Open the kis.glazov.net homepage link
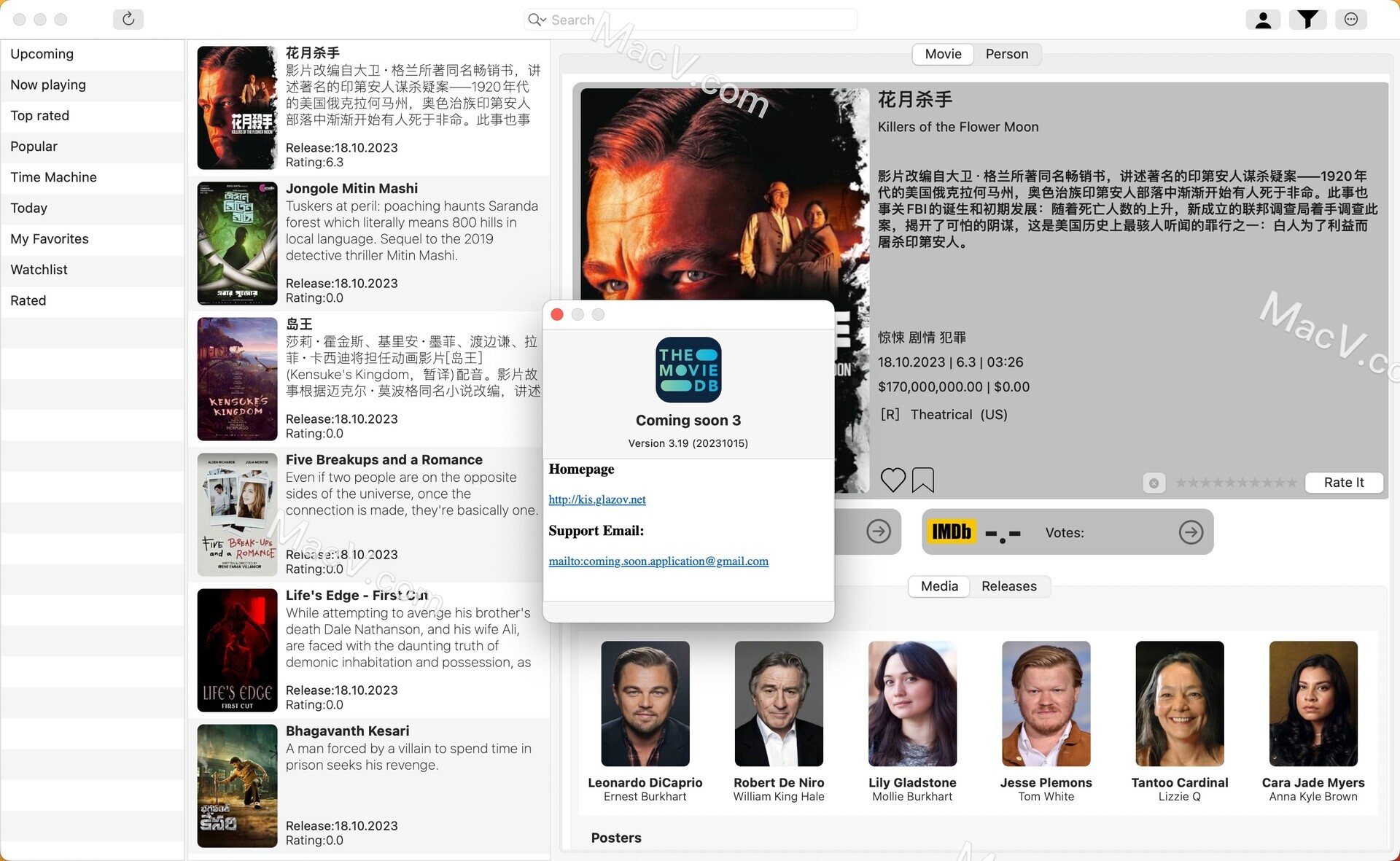Viewport: 1400px width, 861px height. coord(597,499)
